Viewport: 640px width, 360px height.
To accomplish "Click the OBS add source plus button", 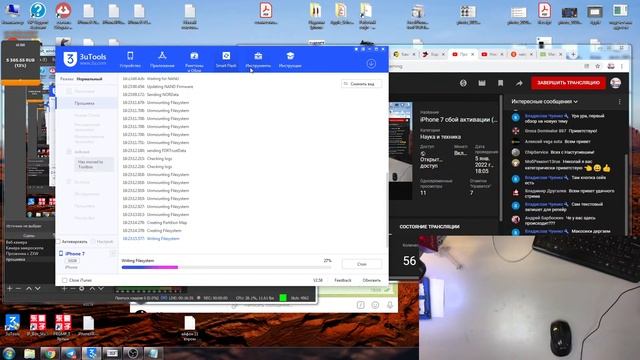I will [64, 289].
